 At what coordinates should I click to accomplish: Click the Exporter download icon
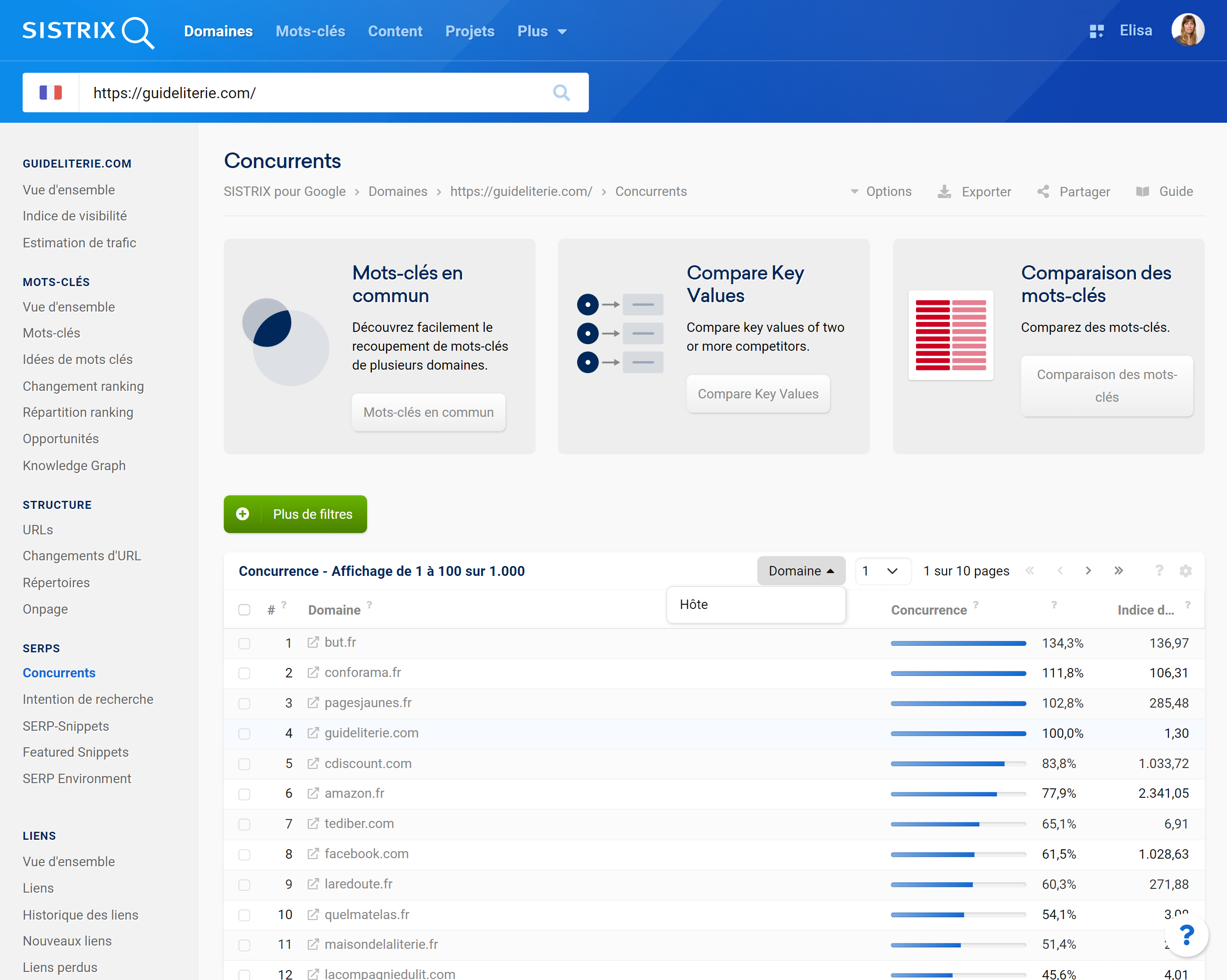tap(944, 191)
